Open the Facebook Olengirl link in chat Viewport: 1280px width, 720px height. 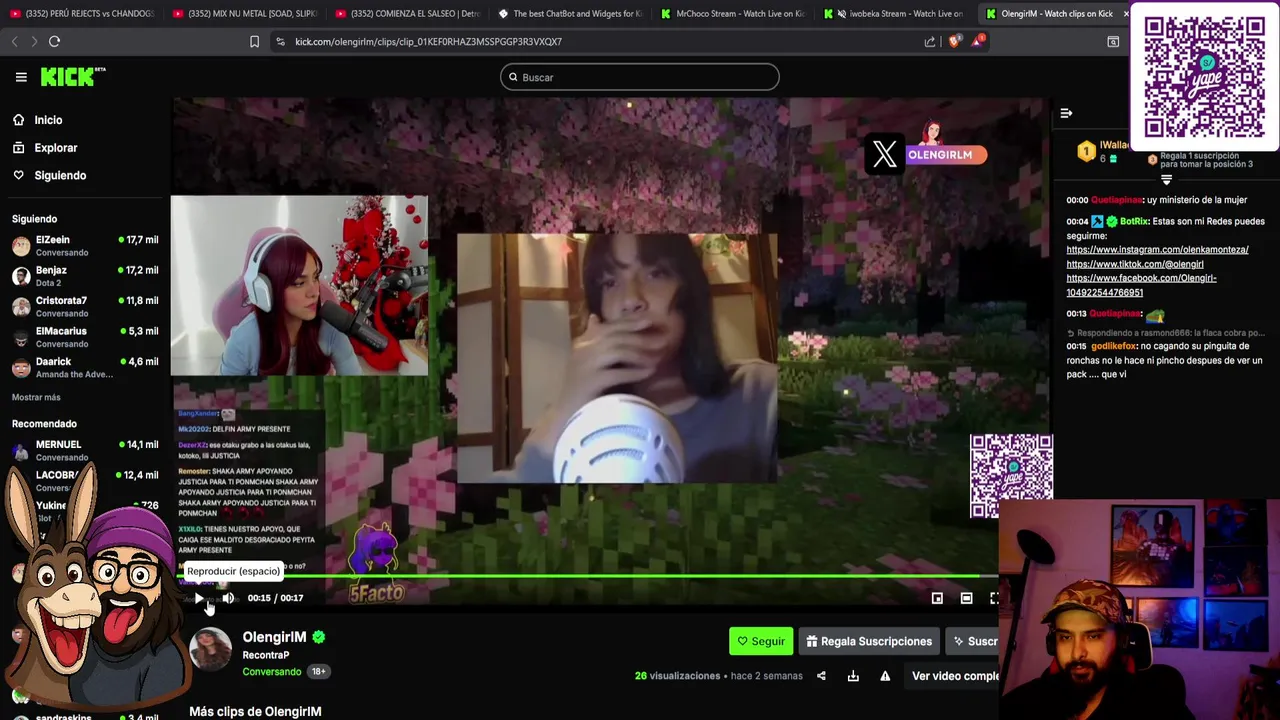pos(1141,285)
